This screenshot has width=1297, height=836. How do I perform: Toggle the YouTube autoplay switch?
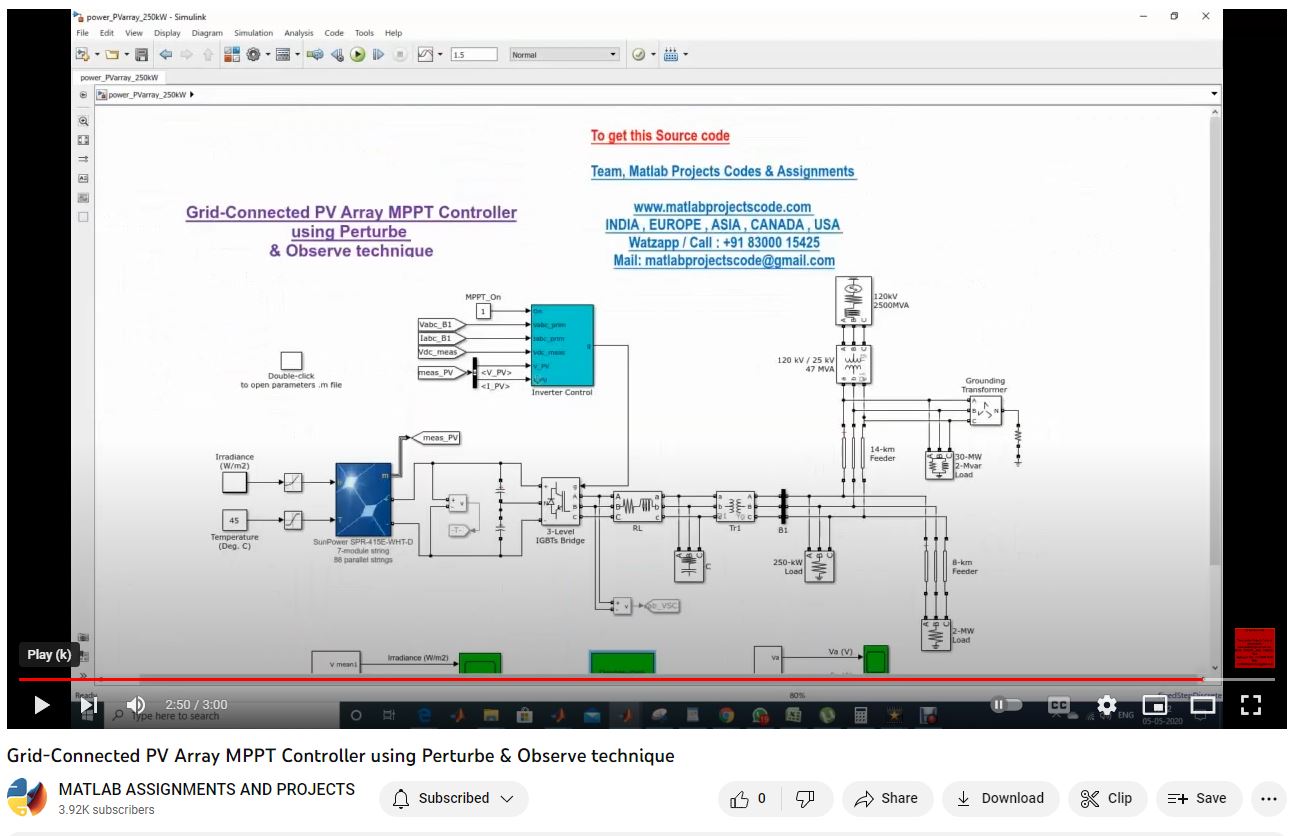1005,705
